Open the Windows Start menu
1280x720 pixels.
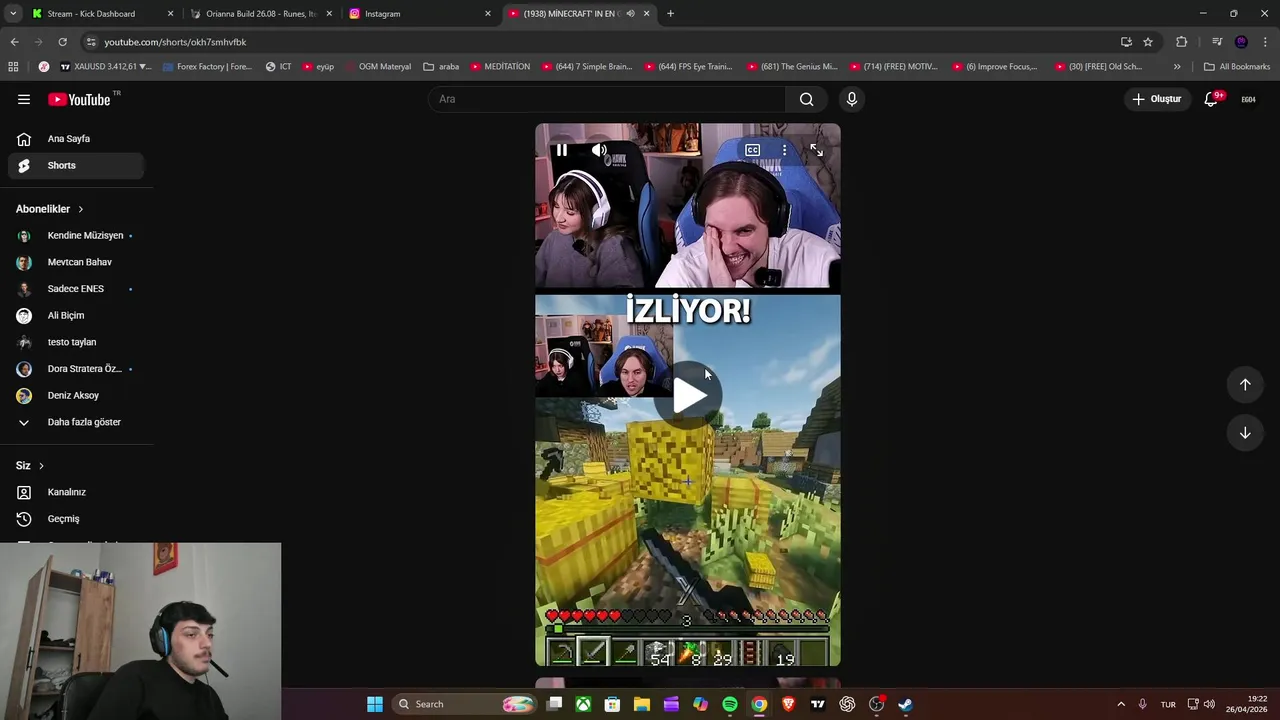pyautogui.click(x=375, y=704)
